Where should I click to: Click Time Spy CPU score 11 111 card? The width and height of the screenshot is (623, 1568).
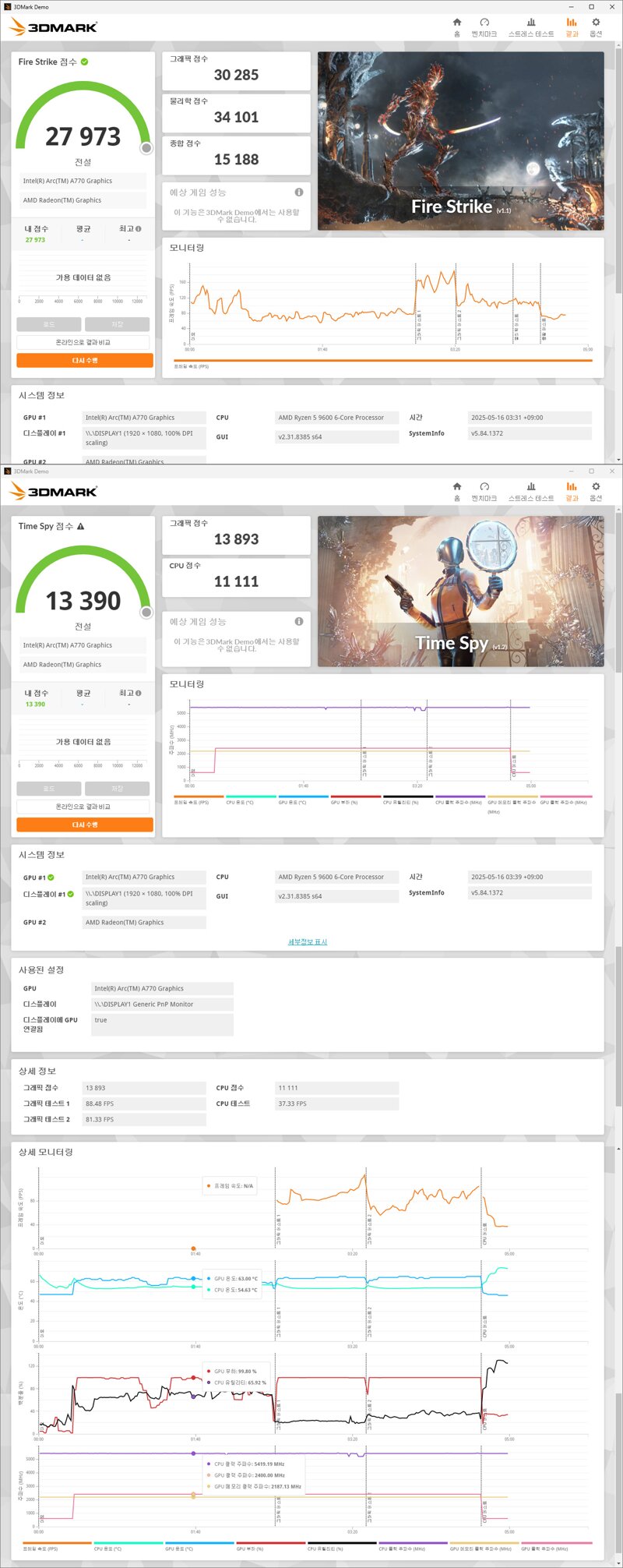(236, 577)
